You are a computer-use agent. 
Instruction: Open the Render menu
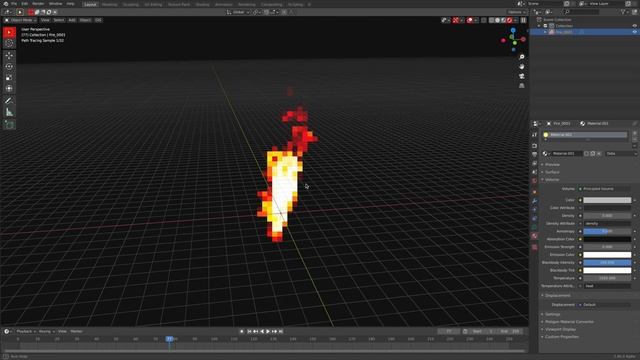(38, 4)
